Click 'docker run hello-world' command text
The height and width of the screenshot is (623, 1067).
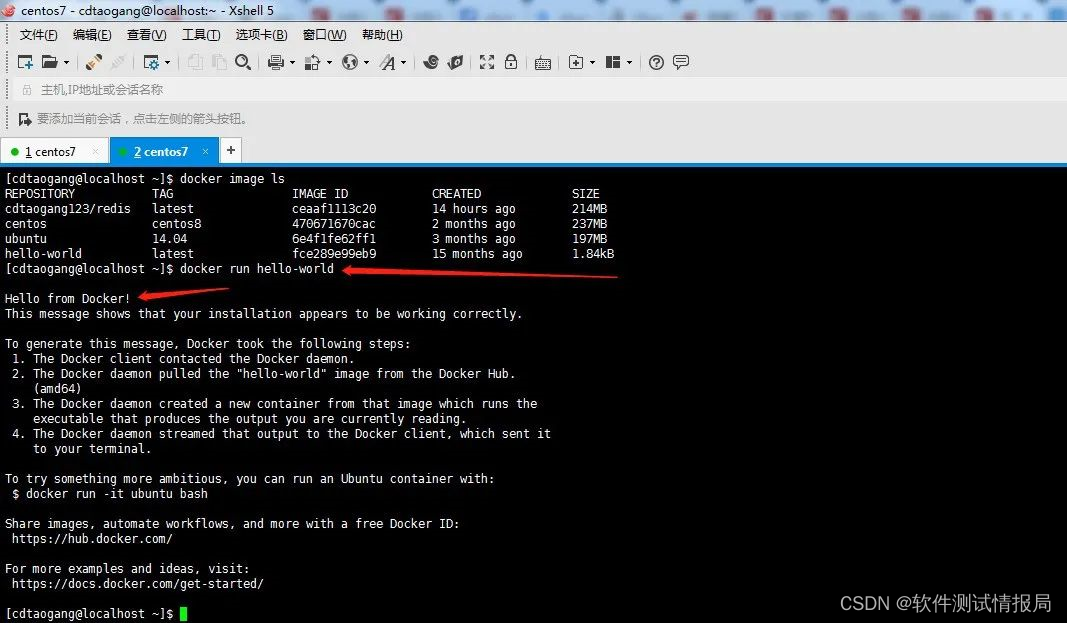pyautogui.click(x=257, y=269)
